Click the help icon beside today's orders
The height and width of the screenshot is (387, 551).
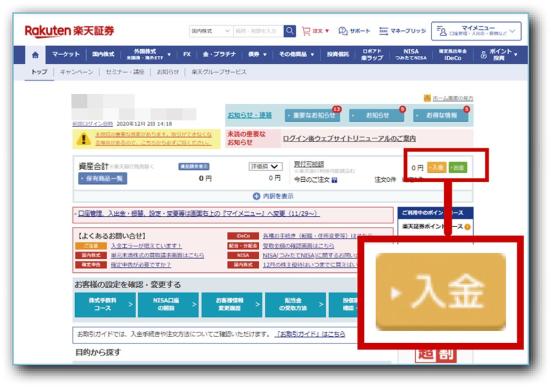[x=334, y=180]
